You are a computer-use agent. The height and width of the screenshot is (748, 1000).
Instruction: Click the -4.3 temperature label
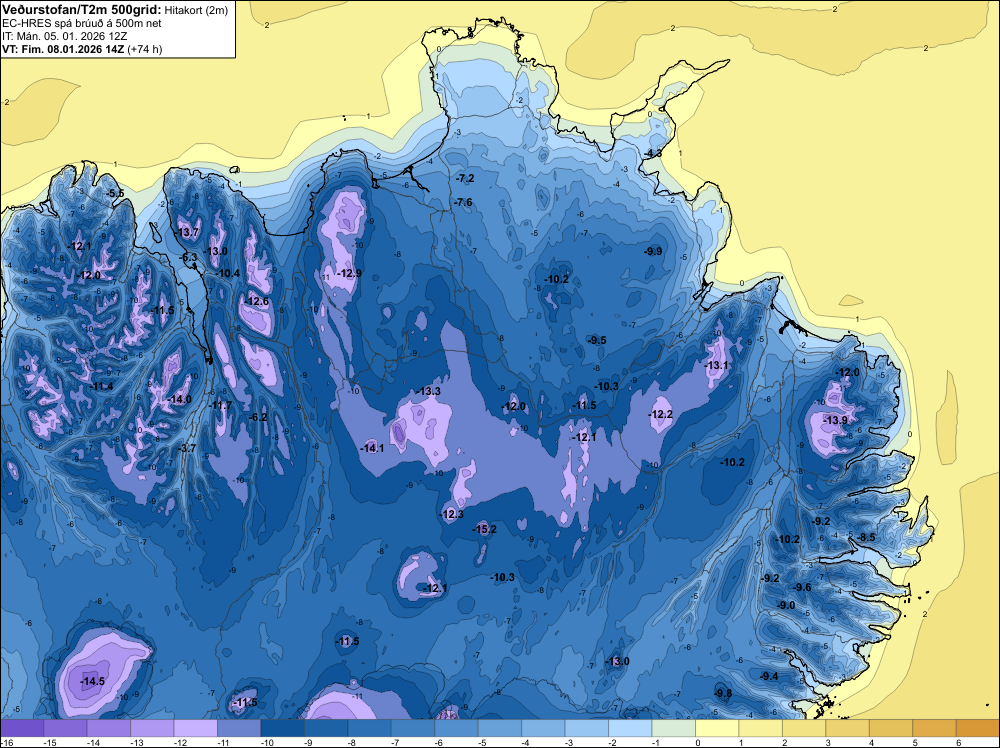click(653, 153)
